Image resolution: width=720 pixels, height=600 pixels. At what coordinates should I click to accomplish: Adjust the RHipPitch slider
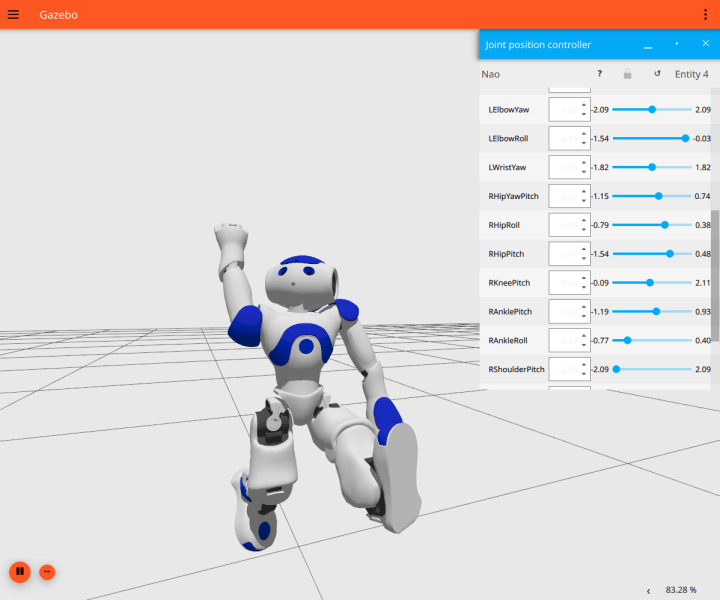point(652,254)
